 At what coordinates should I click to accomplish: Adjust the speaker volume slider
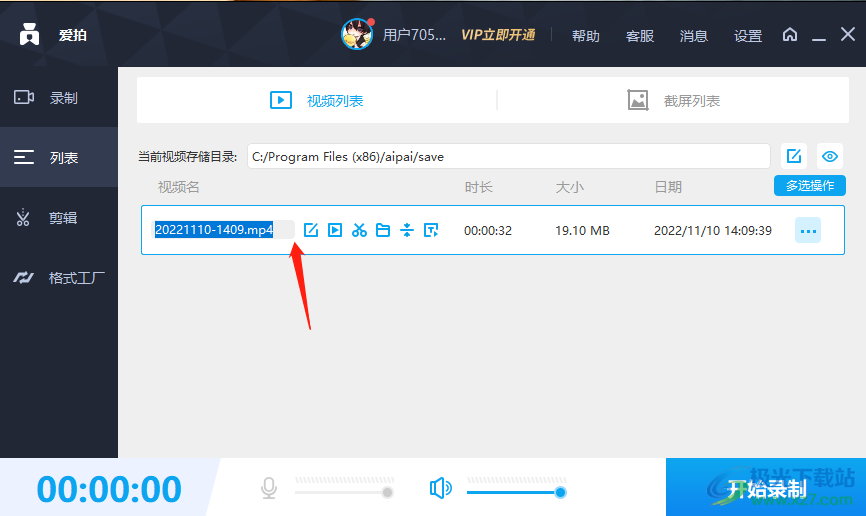pyautogui.click(x=516, y=492)
